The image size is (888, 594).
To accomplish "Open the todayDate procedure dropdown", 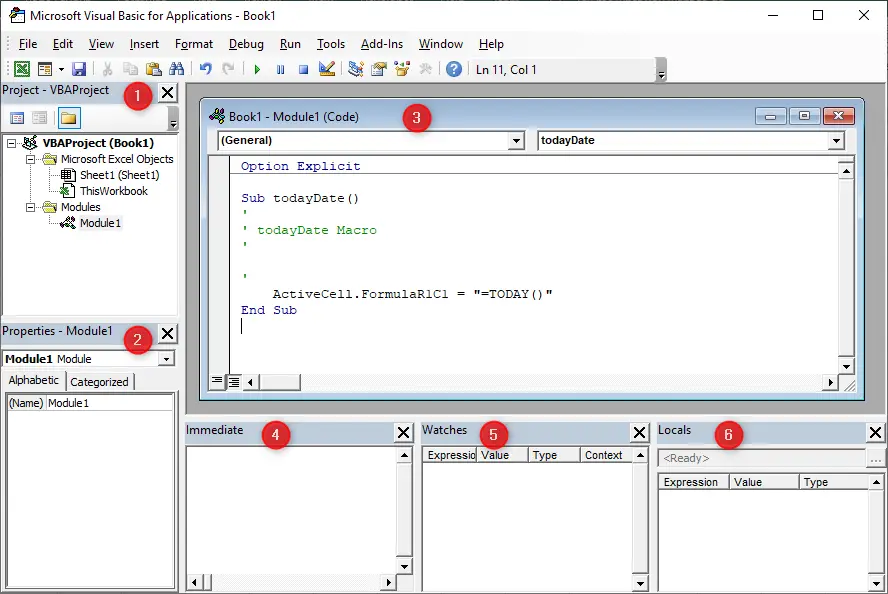I will point(836,140).
